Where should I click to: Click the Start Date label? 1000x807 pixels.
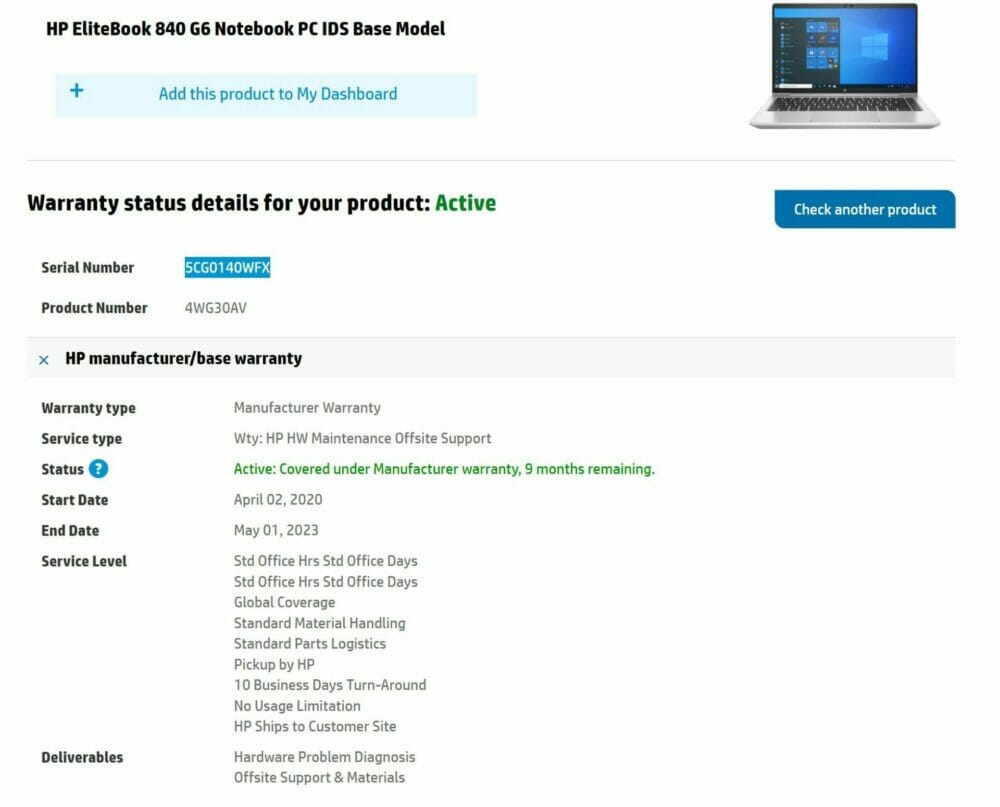point(74,500)
